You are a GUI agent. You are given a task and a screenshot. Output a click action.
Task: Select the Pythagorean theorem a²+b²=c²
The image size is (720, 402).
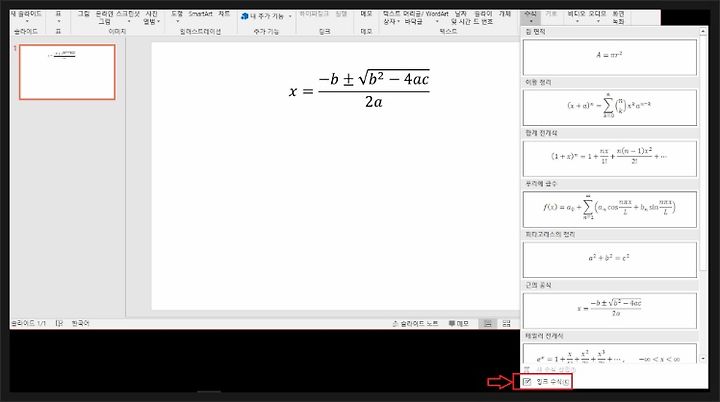[609, 260]
